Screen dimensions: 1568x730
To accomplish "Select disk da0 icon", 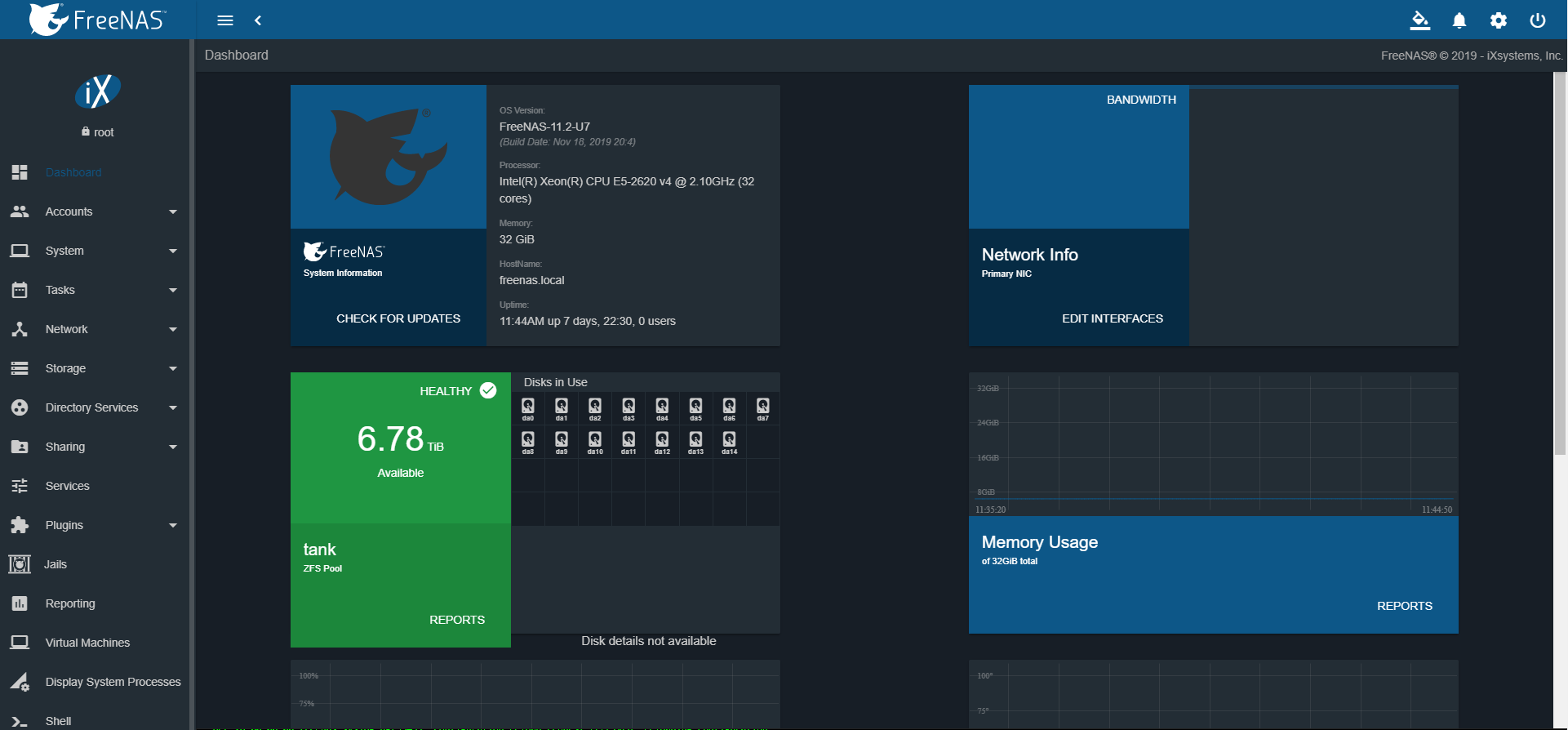I will 528,406.
